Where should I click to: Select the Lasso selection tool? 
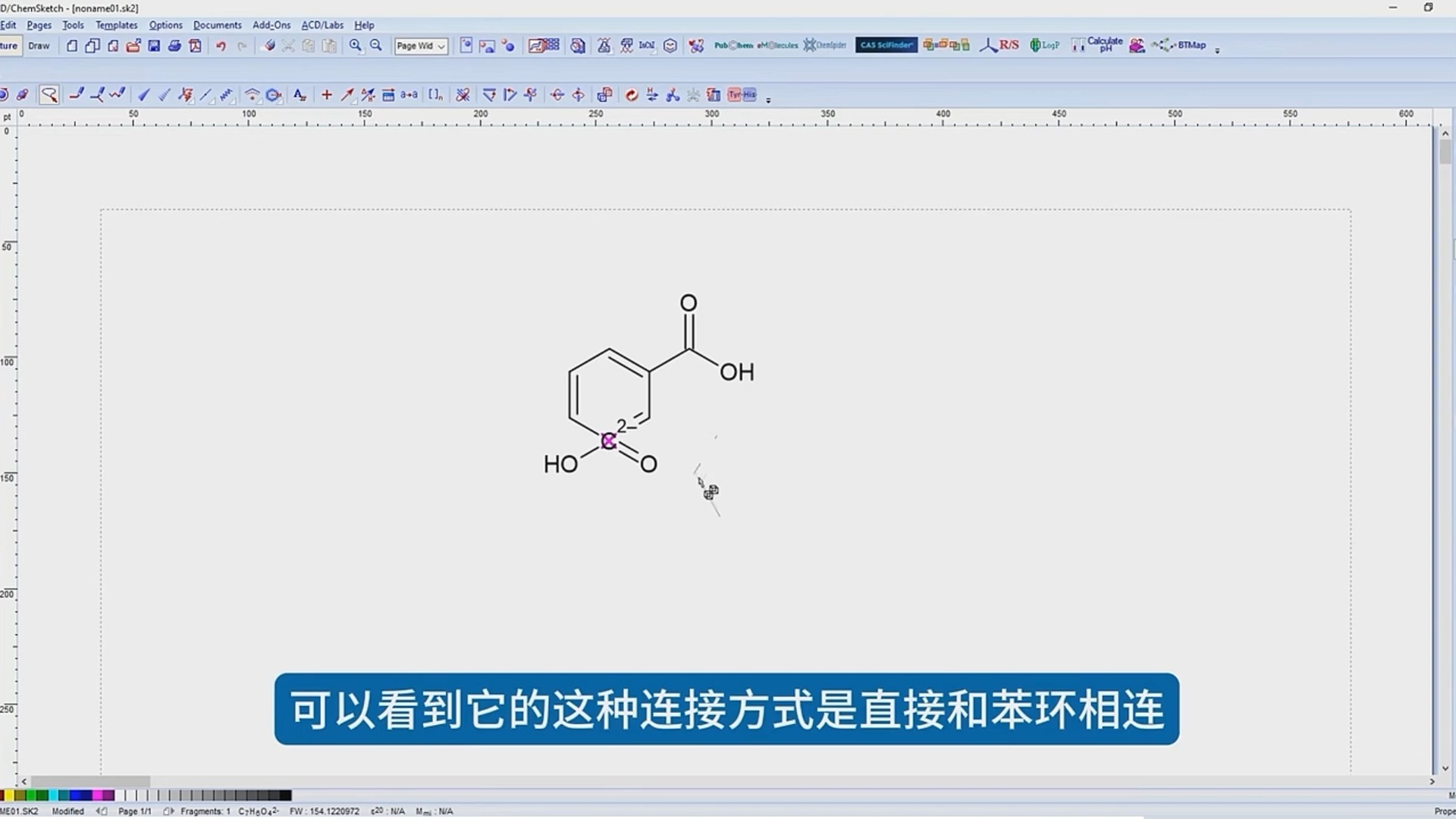point(49,95)
